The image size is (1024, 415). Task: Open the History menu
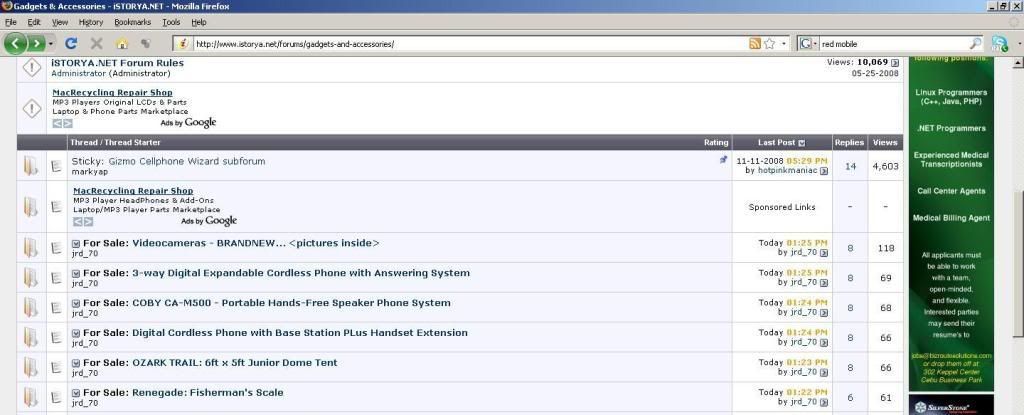(91, 22)
